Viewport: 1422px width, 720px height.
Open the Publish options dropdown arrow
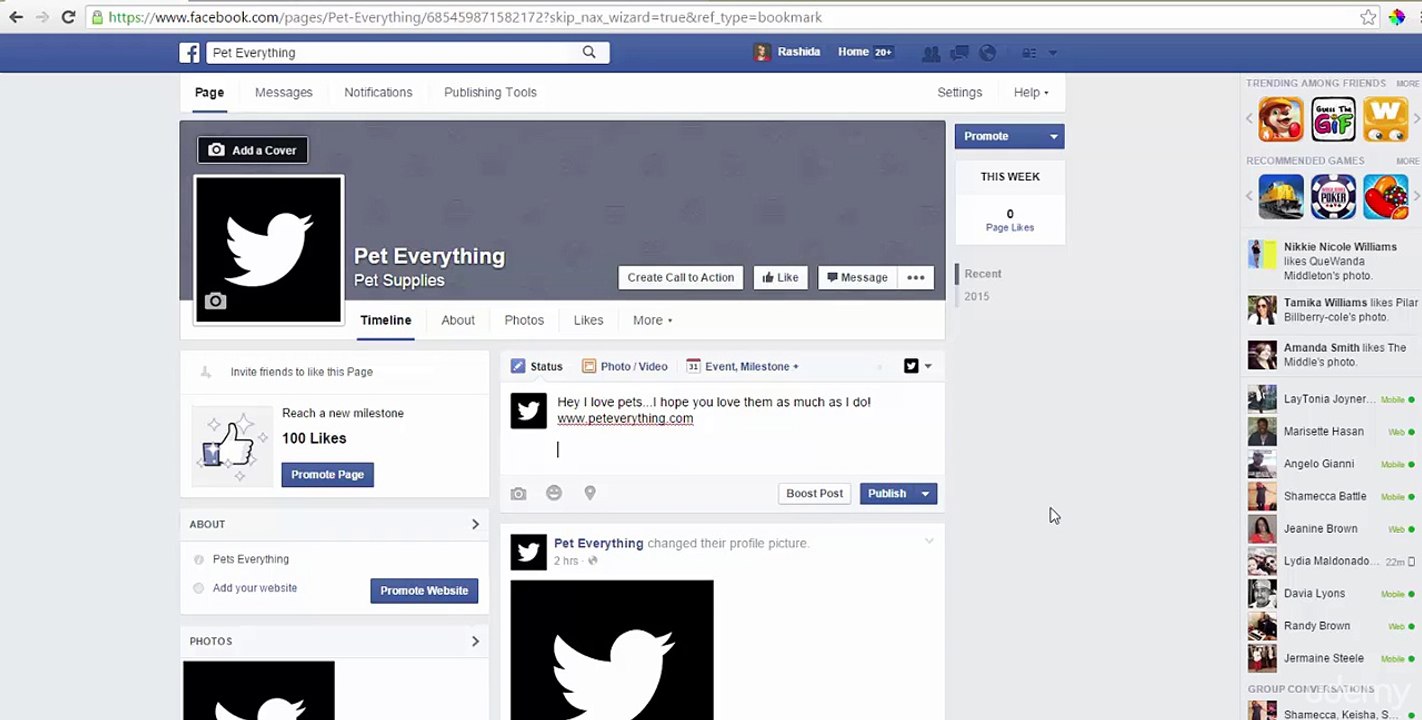pos(925,493)
